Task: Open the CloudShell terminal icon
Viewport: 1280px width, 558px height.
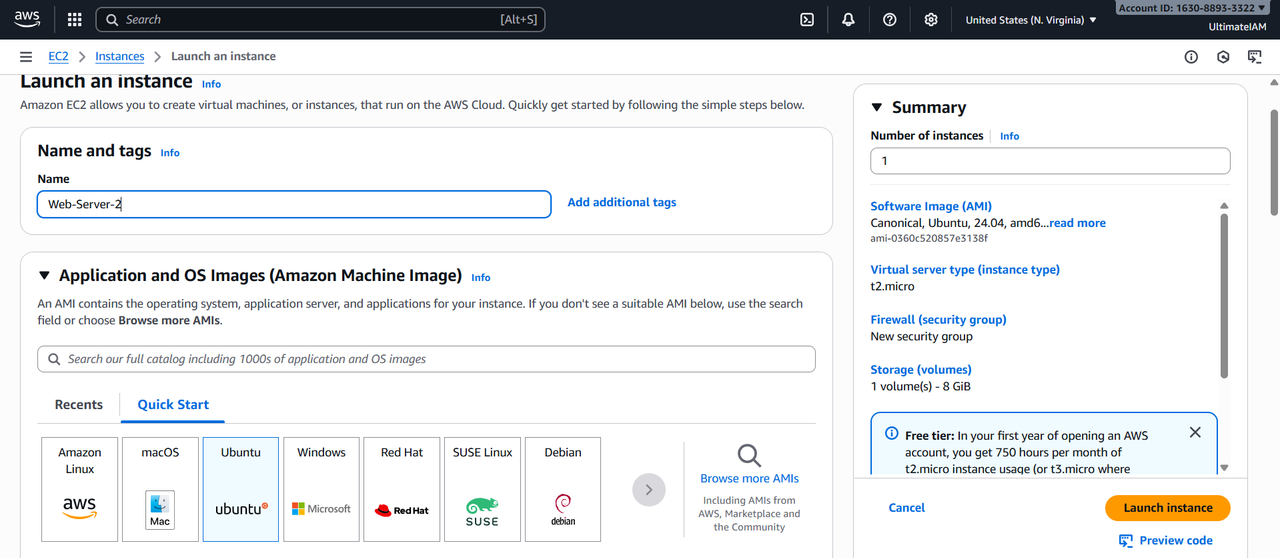Action: pyautogui.click(x=807, y=20)
